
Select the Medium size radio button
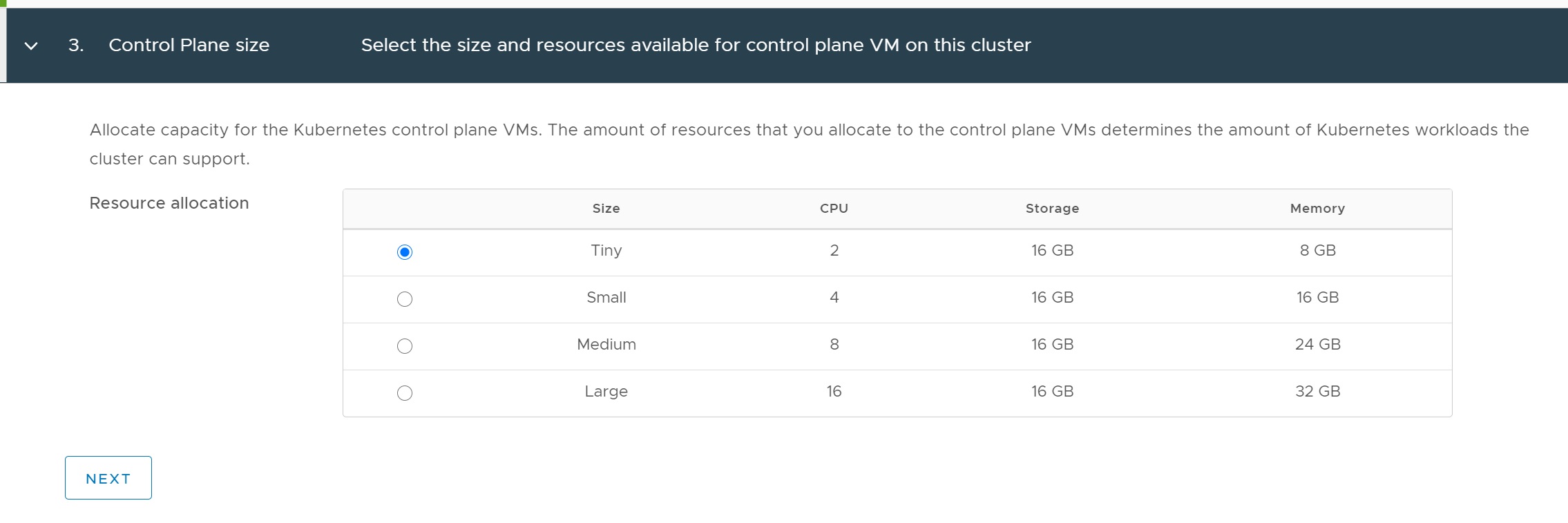point(405,346)
